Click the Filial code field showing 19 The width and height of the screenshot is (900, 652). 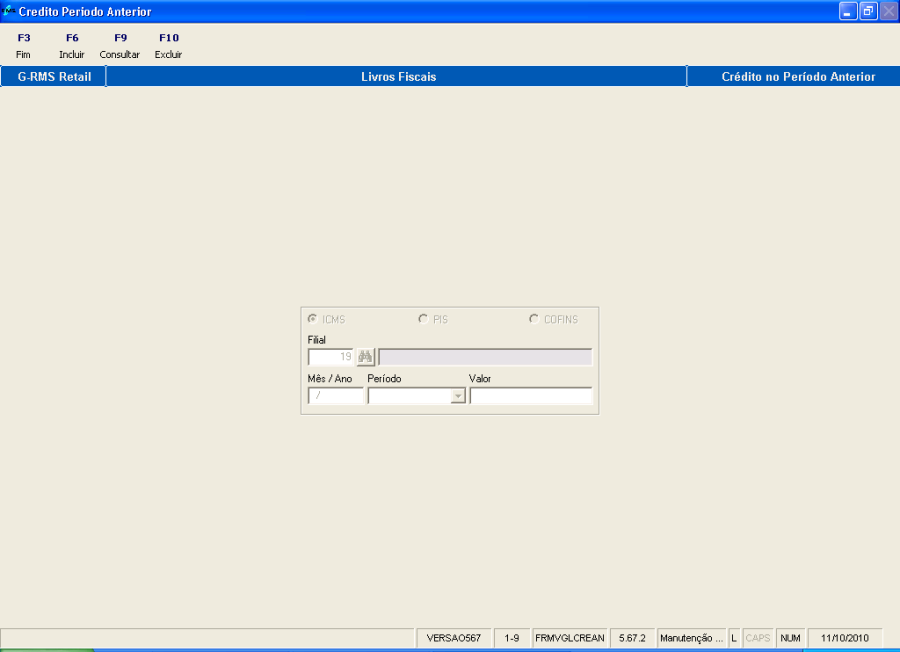(331, 357)
